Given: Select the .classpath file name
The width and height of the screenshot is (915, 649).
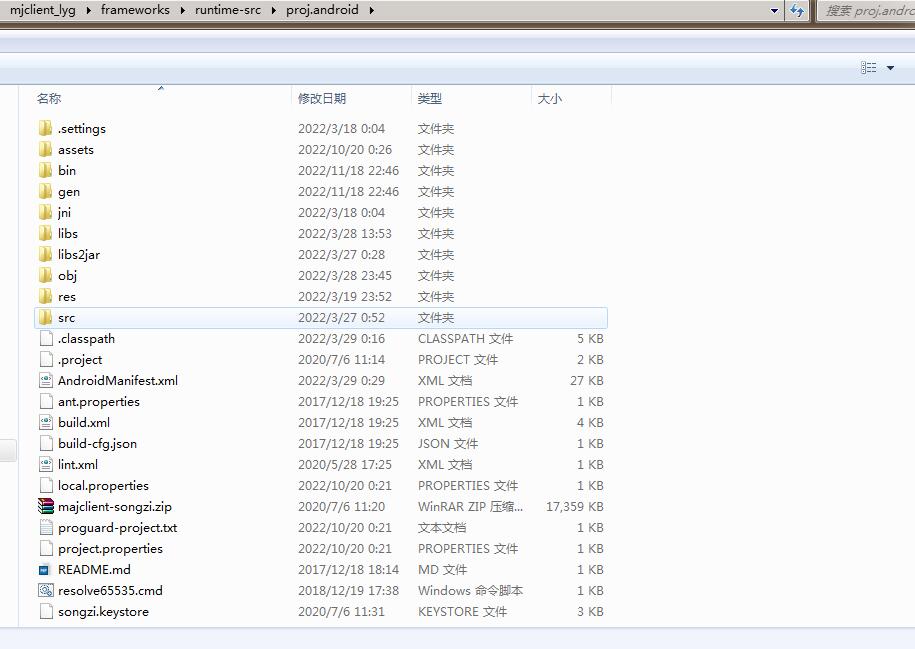Looking at the screenshot, I should (x=86, y=339).
